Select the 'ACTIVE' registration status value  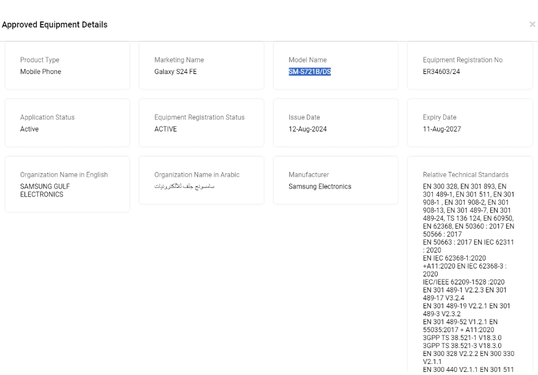165,129
